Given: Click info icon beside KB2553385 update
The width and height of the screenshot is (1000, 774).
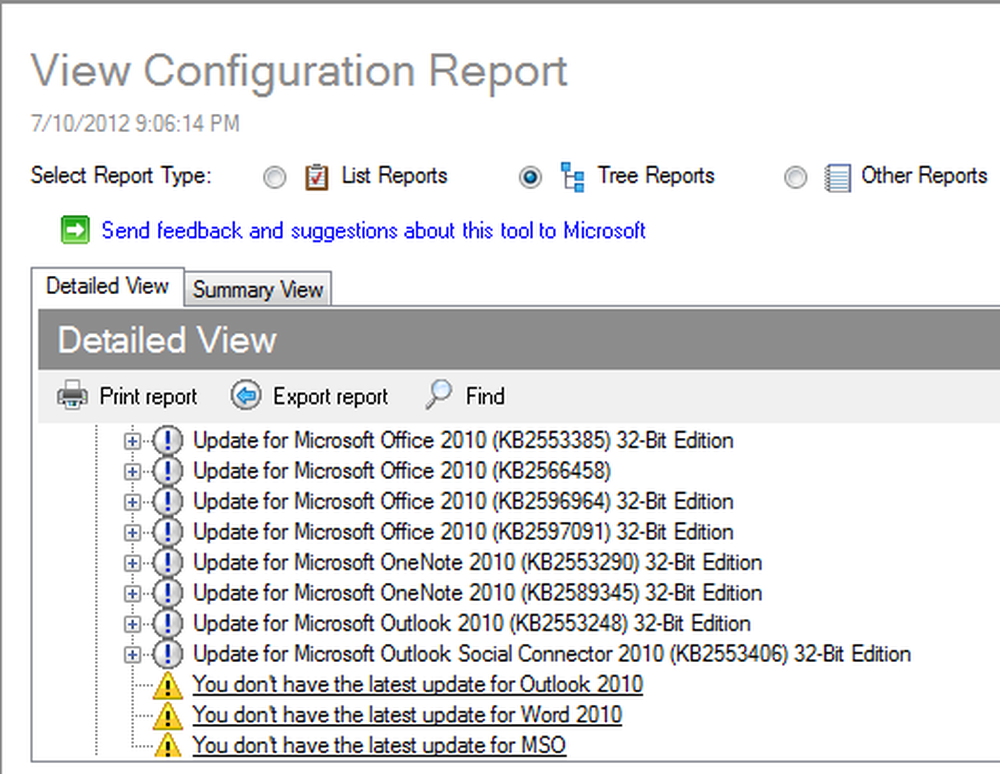Looking at the screenshot, I should [168, 441].
